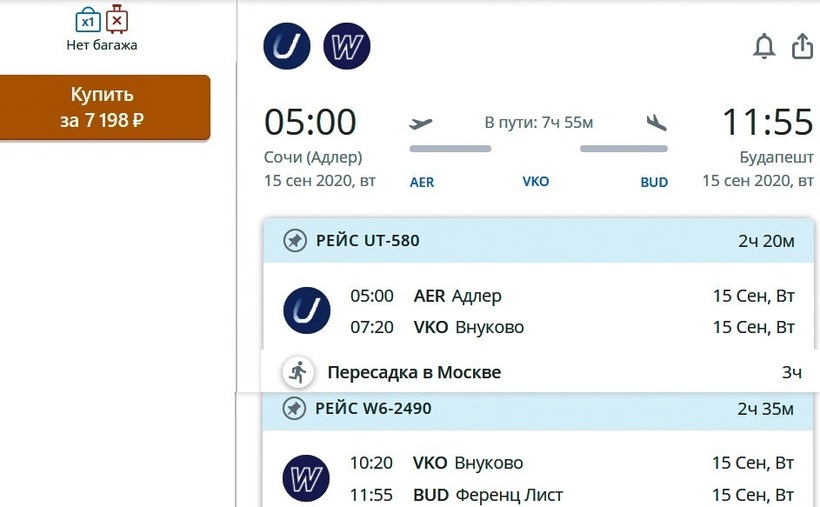Click the departing plane icon
820x507 pixels.
pos(422,123)
